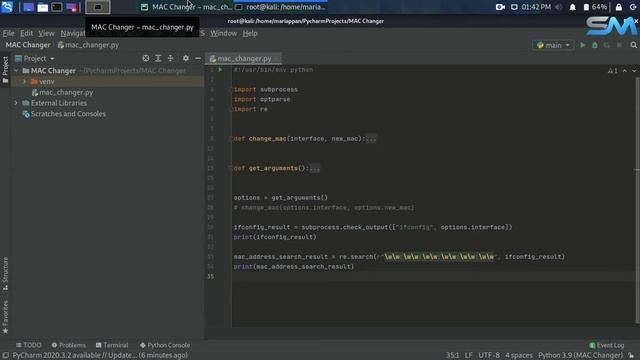Toggle the Favorites side tool window tab
Viewport: 640px width, 360px height.
[x=5, y=317]
